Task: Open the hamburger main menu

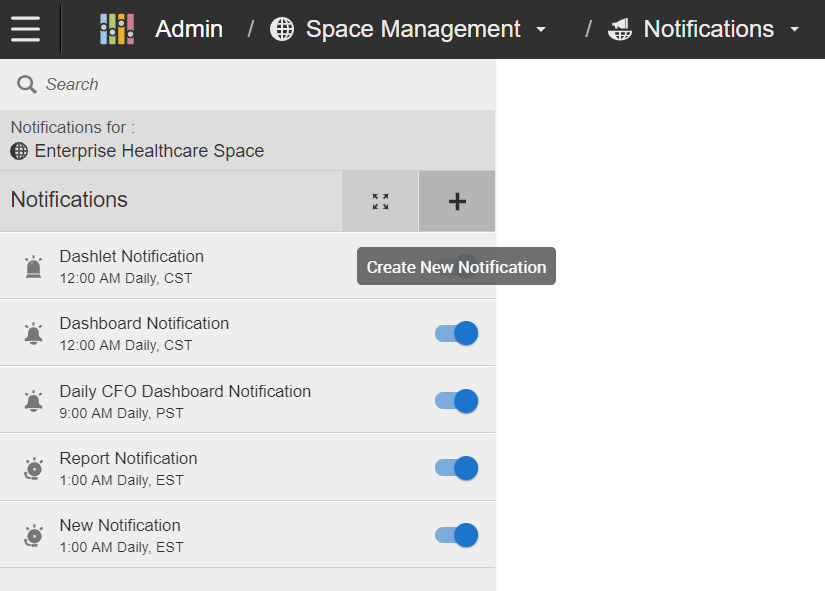Action: pos(25,29)
